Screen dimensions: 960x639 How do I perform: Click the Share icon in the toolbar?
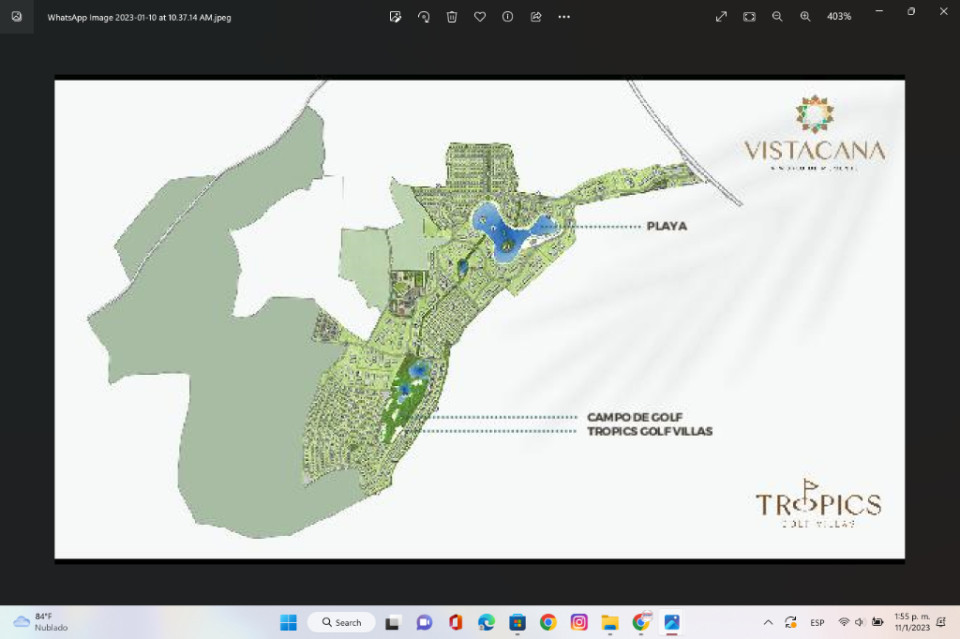pyautogui.click(x=536, y=17)
